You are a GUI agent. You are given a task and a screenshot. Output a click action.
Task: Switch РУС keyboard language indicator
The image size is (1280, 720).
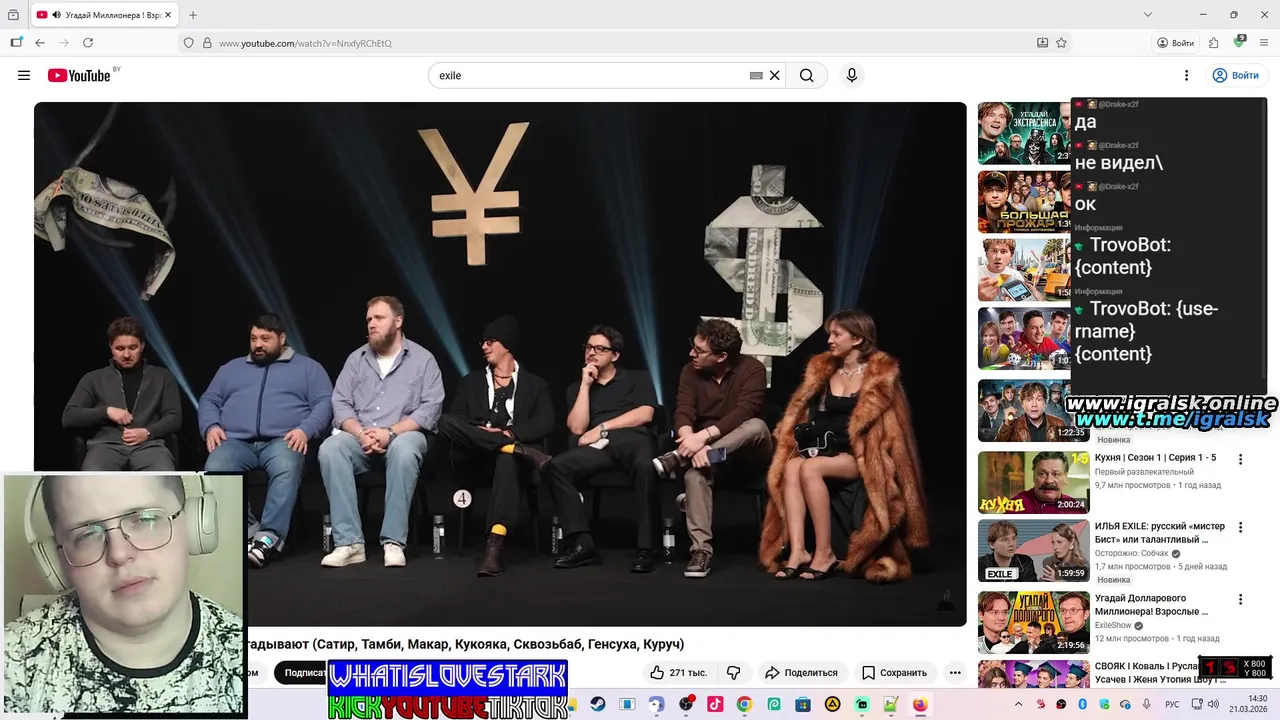tap(1172, 704)
